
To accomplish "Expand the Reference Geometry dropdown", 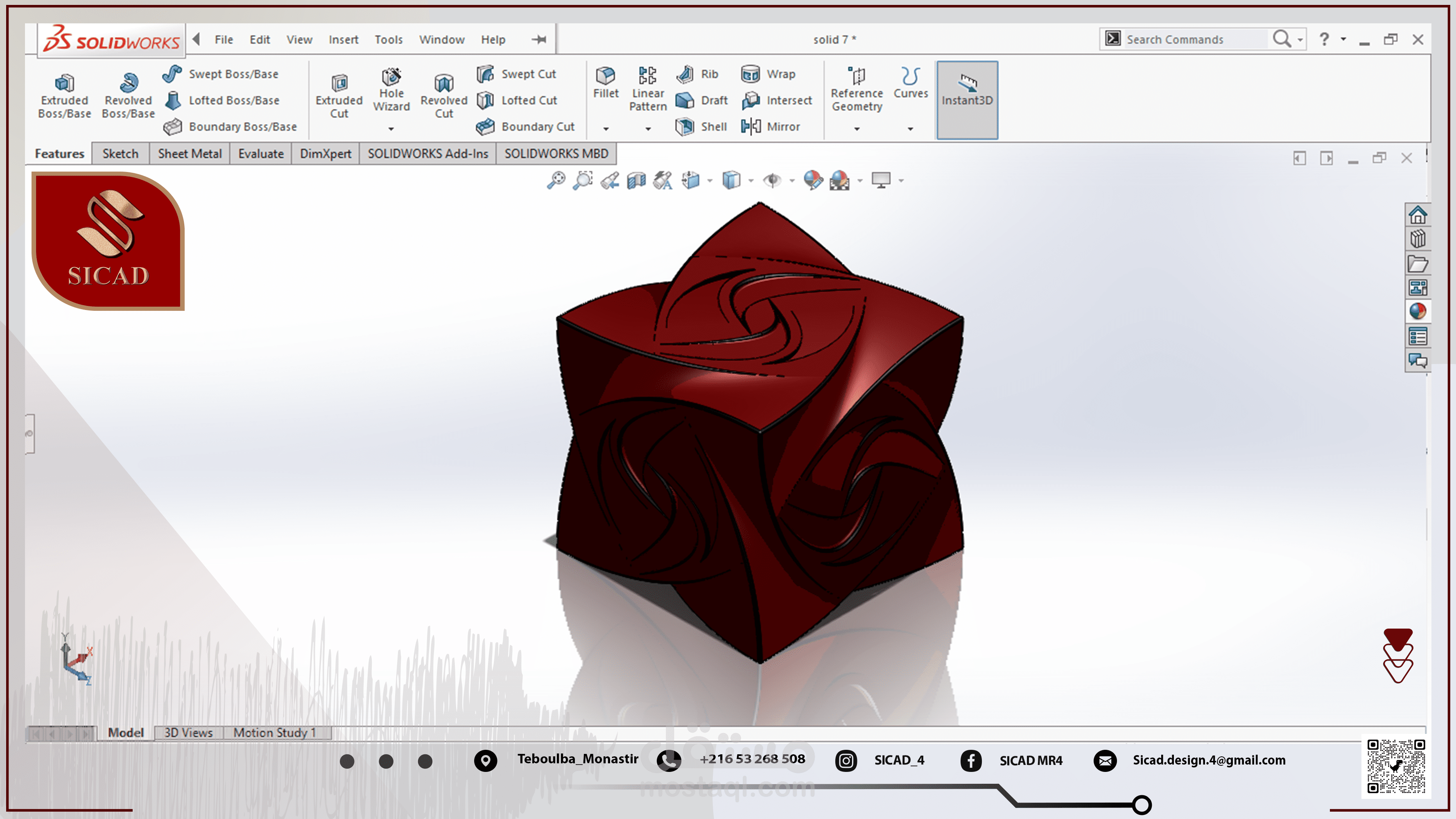I will click(x=856, y=129).
